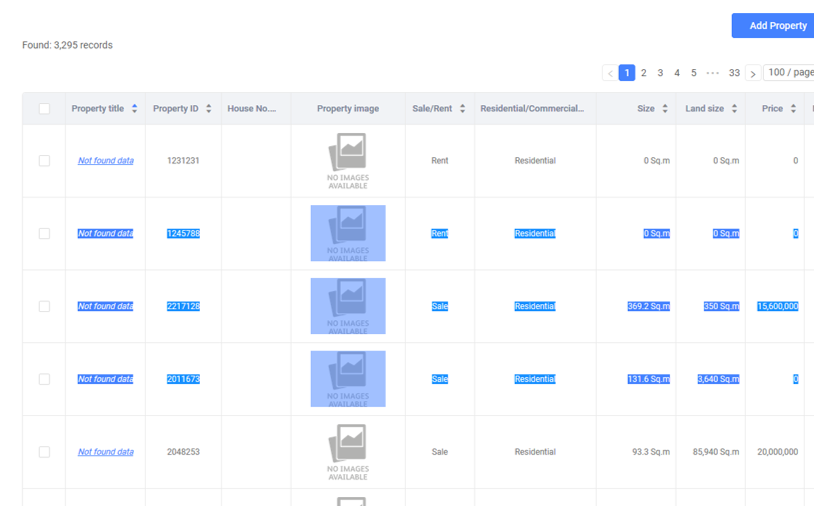Viewport: 827px width, 508px height.
Task: Click image placeholder of property 2048253
Action: (x=348, y=452)
